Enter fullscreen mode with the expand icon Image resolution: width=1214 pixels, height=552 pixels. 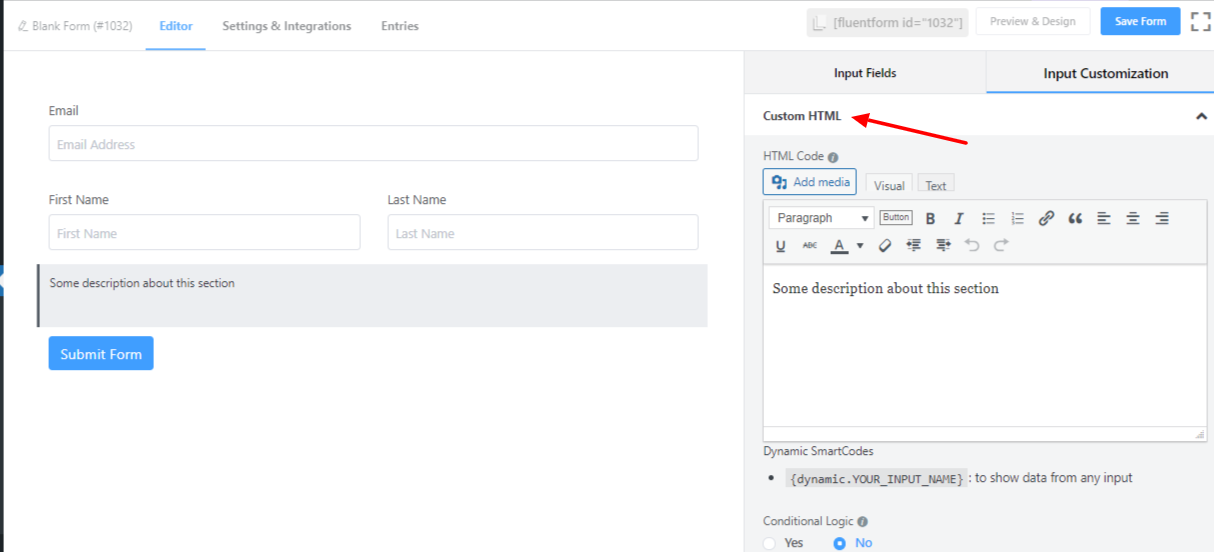[x=1200, y=22]
